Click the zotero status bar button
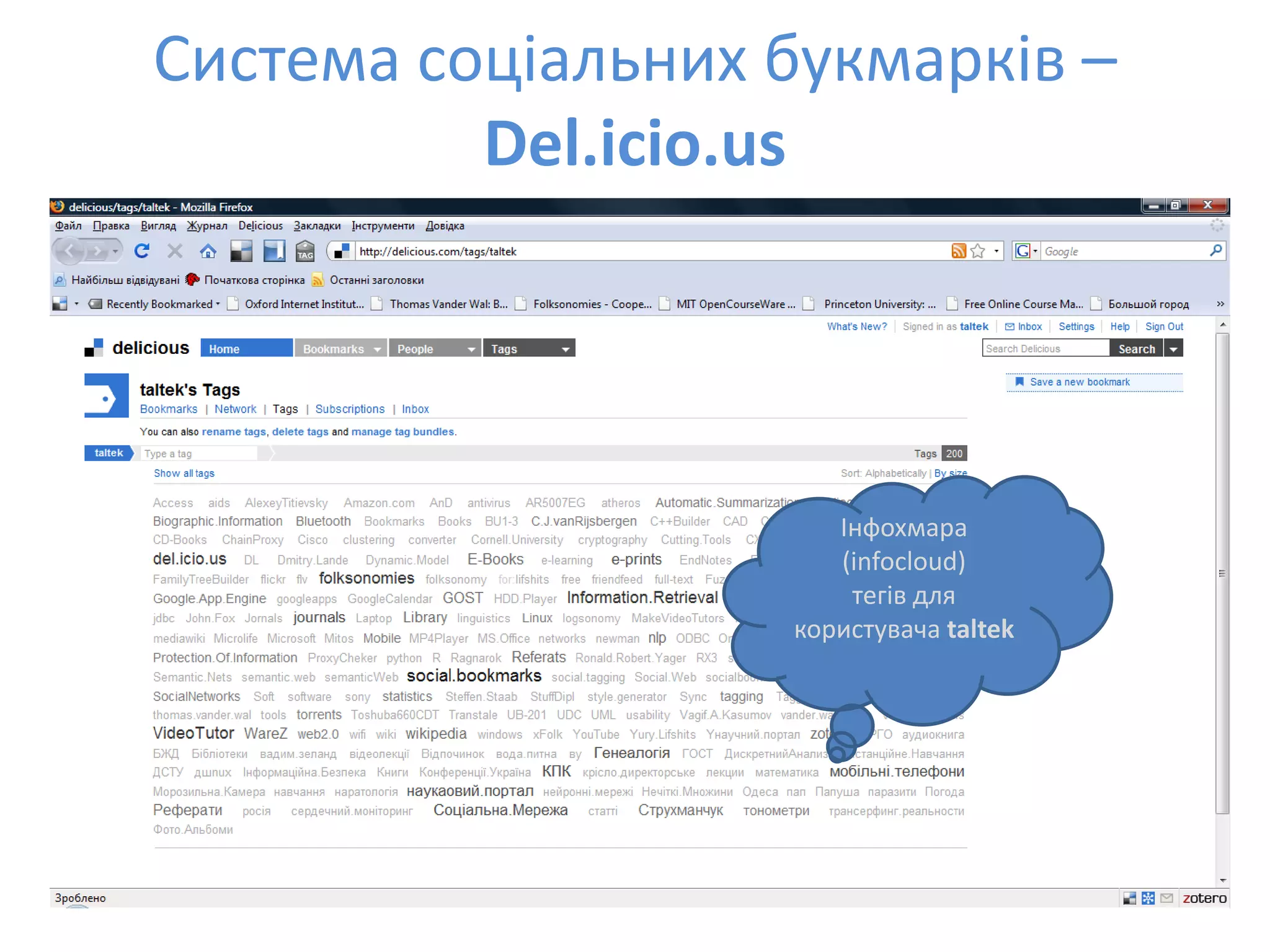This screenshot has height=952, width=1270. pyautogui.click(x=1204, y=898)
